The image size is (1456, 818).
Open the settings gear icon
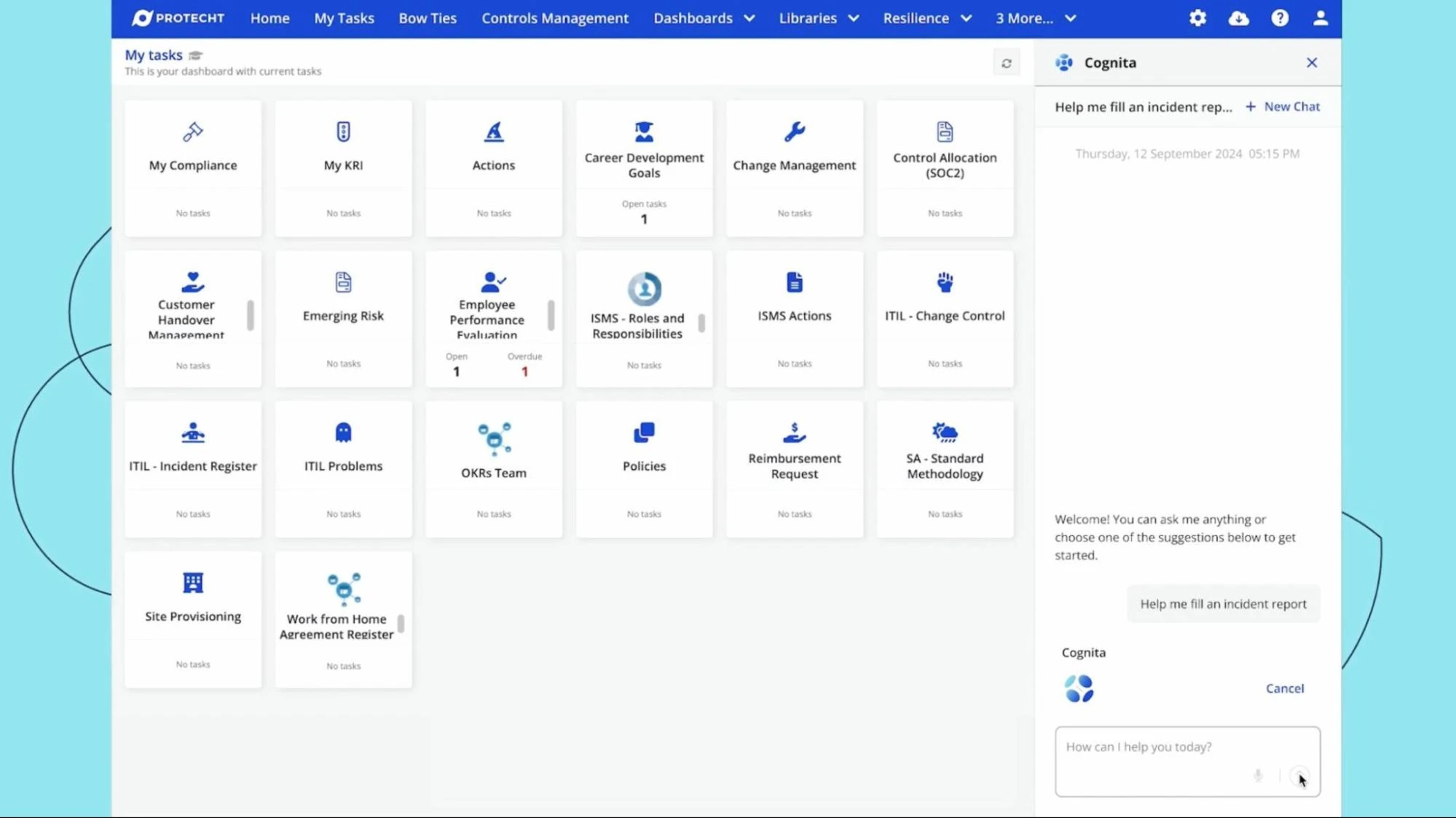1197,18
